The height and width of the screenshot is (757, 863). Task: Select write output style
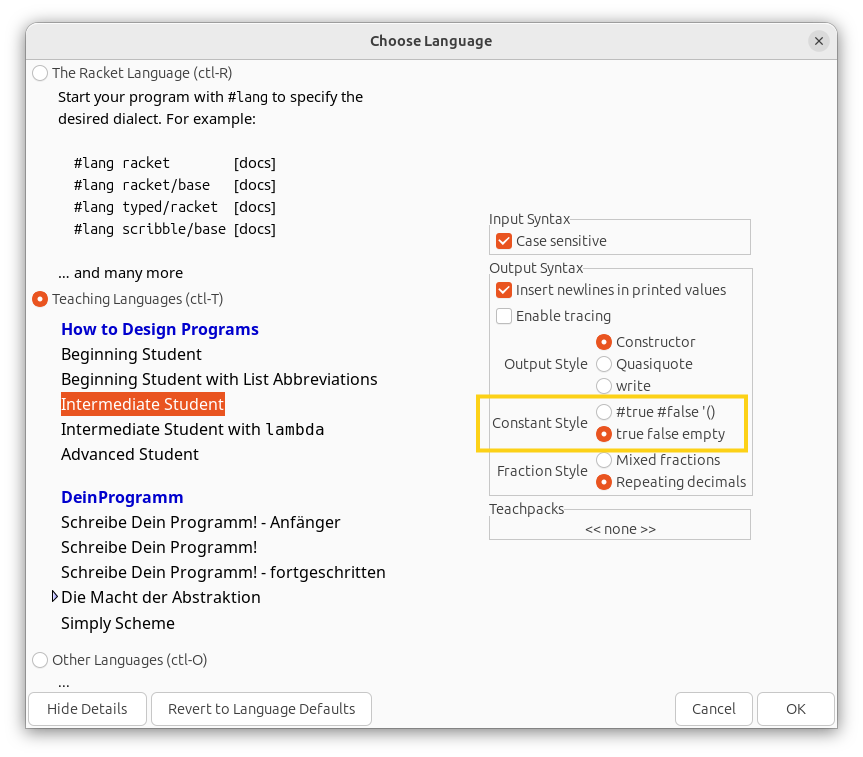pos(604,386)
